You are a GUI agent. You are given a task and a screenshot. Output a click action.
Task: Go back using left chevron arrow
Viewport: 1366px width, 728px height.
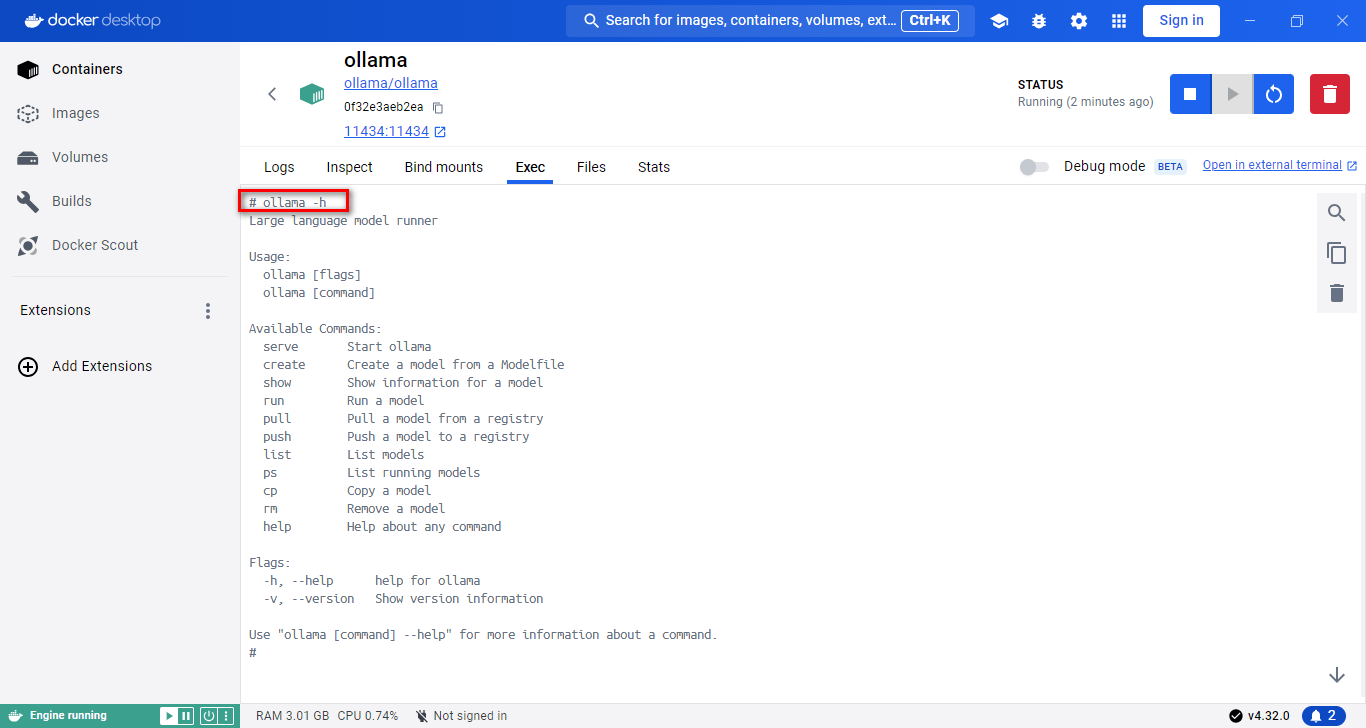272,94
